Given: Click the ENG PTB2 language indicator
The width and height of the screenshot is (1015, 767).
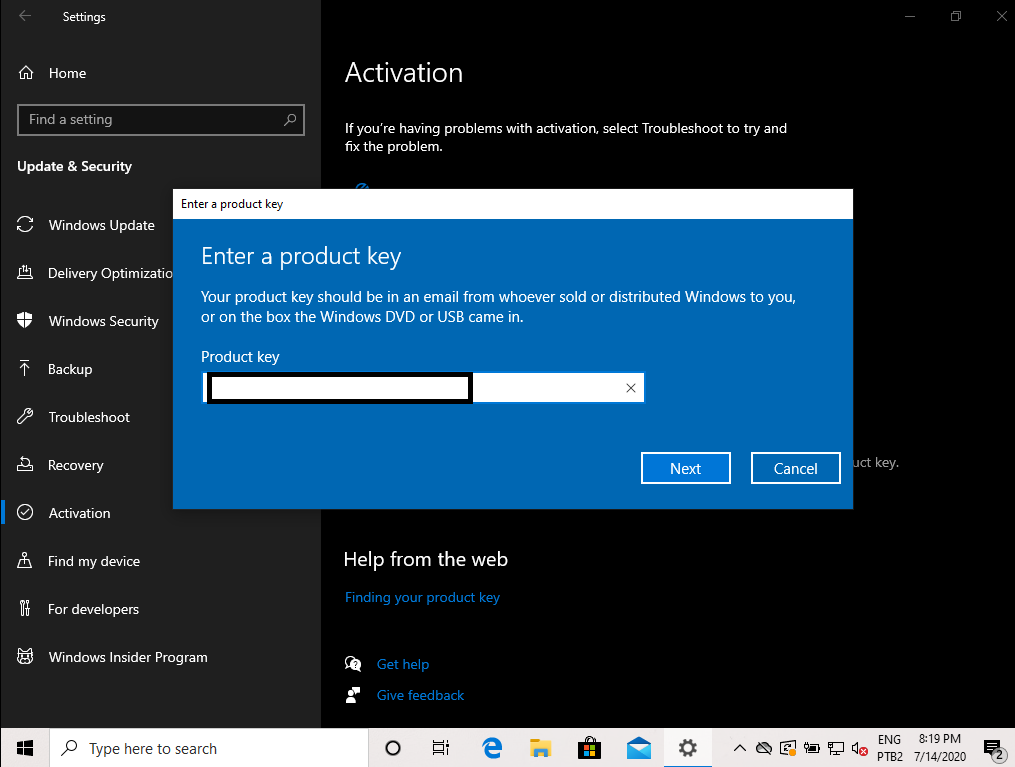Looking at the screenshot, I should click(889, 748).
